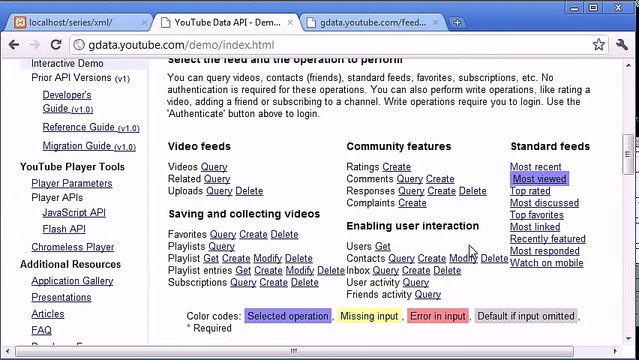
Task: Click Create next to Ratings
Action: 397,167
